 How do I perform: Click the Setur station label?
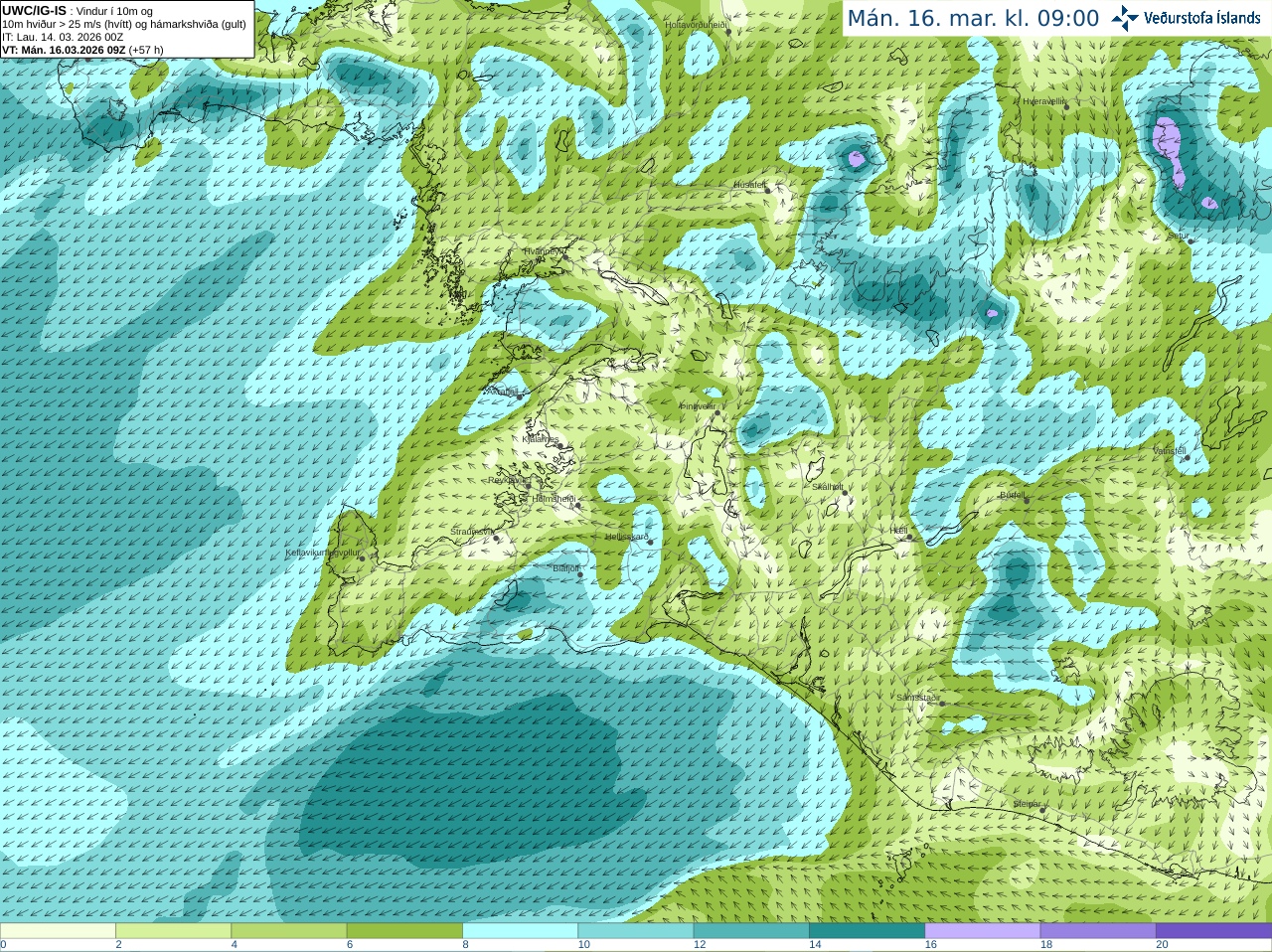(1179, 236)
